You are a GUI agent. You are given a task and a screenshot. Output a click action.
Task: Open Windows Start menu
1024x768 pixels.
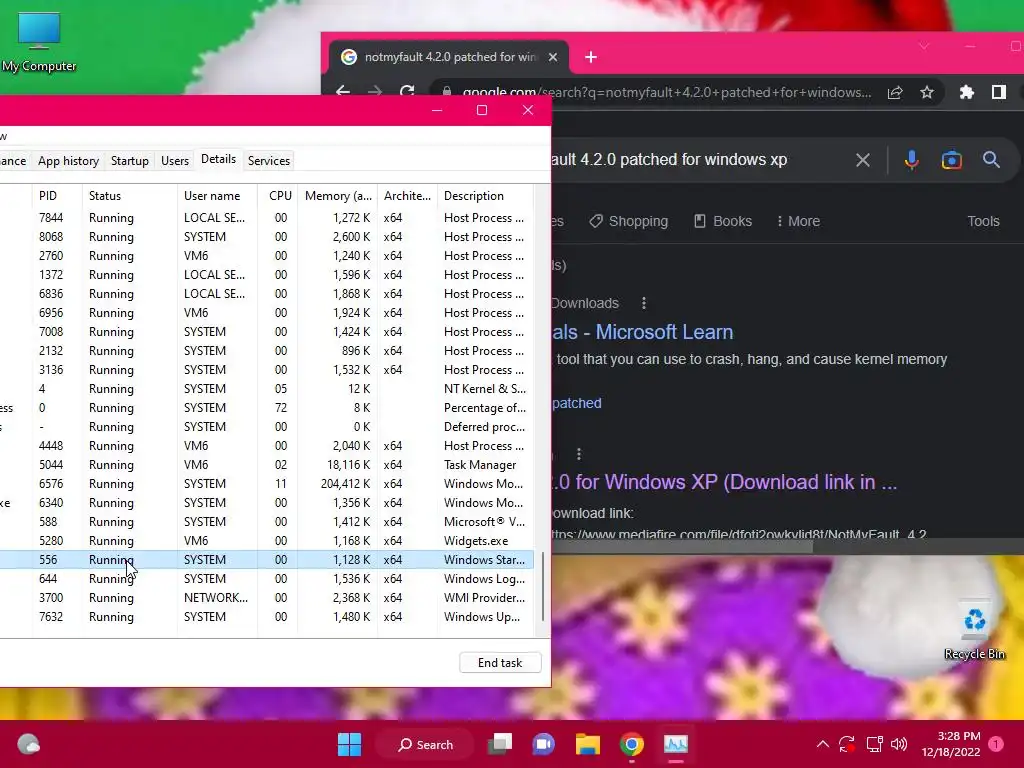pyautogui.click(x=349, y=744)
